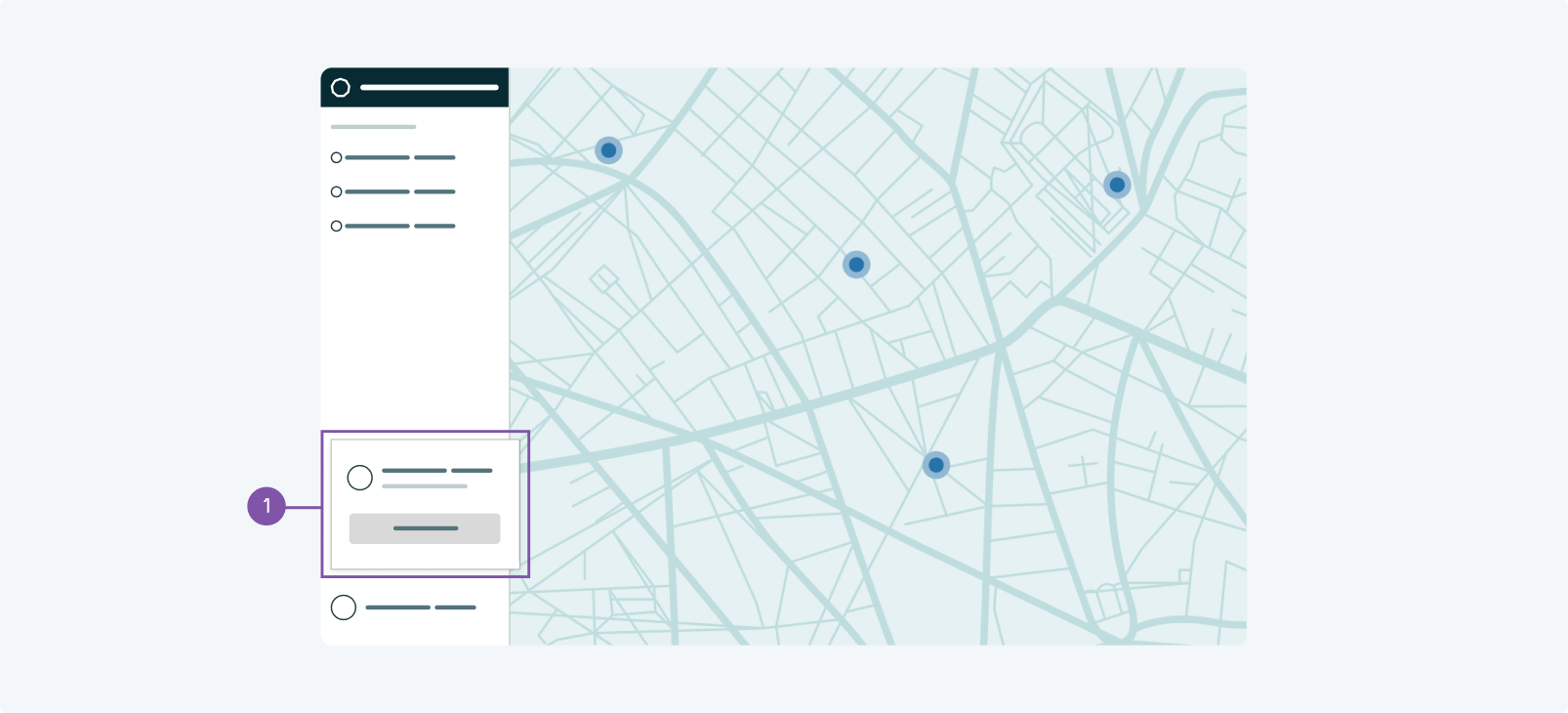Click the top-right blue map marker
Image resolution: width=1568 pixels, height=713 pixels.
[x=1117, y=185]
